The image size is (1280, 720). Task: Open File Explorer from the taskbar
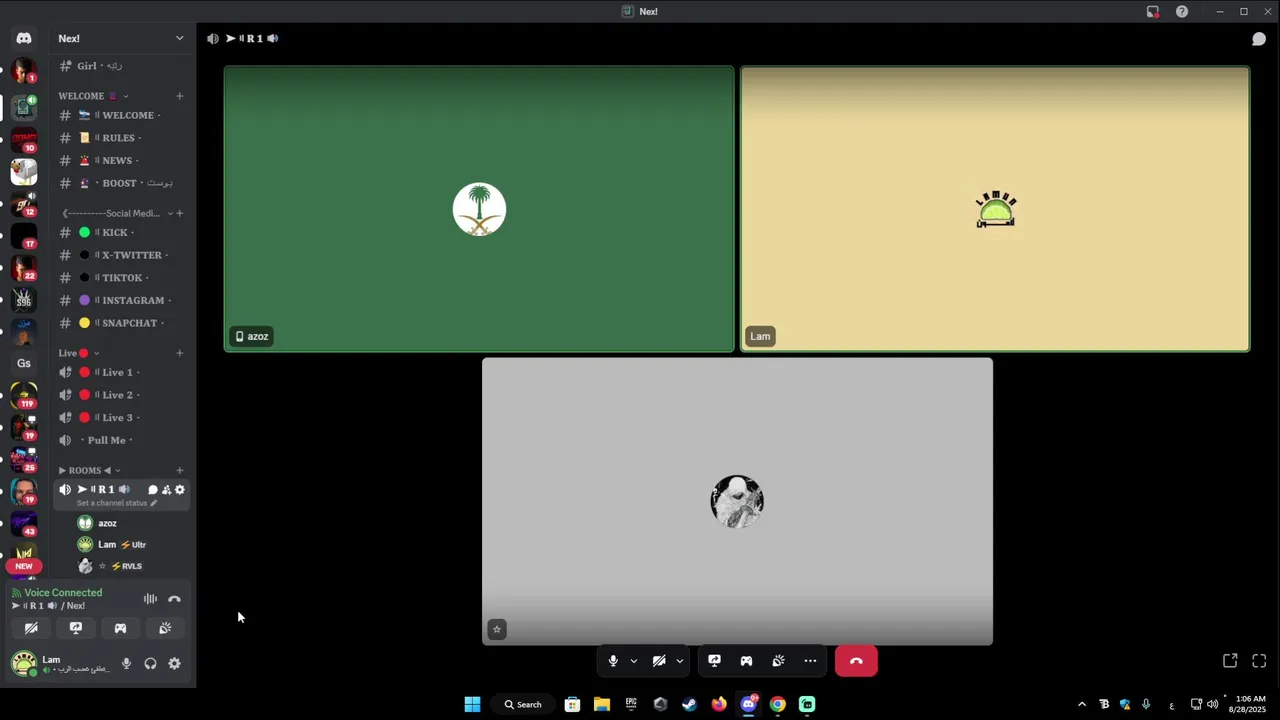coord(602,704)
